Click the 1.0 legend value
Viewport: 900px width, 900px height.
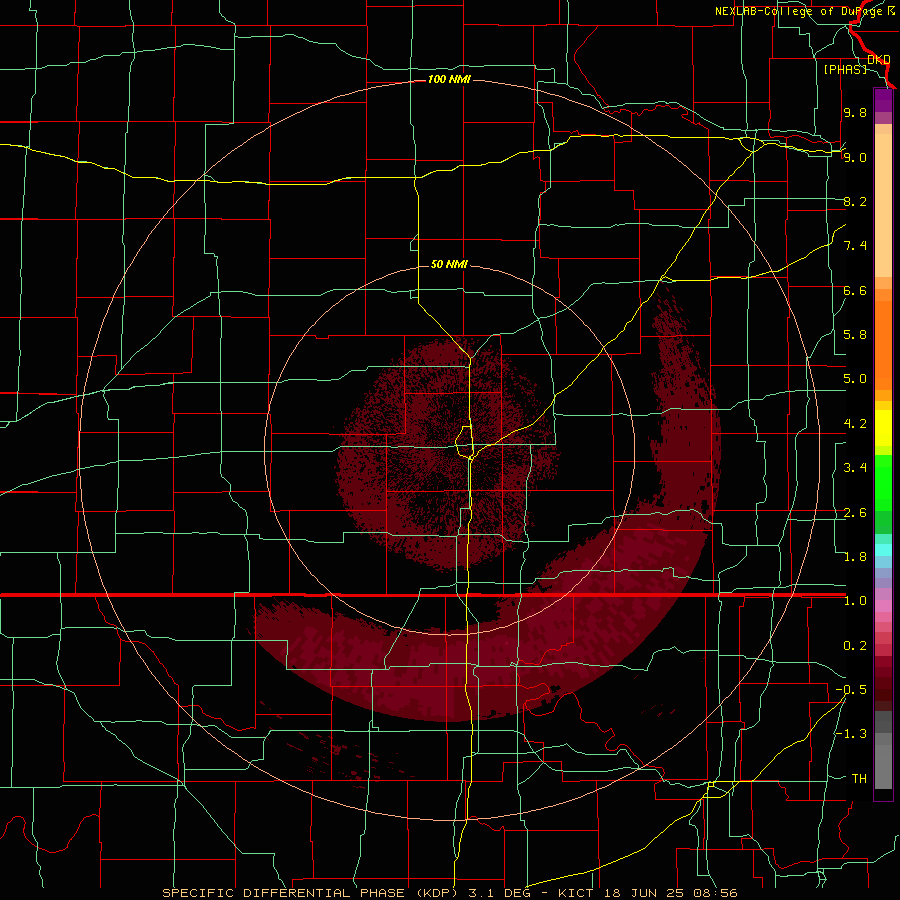(855, 601)
